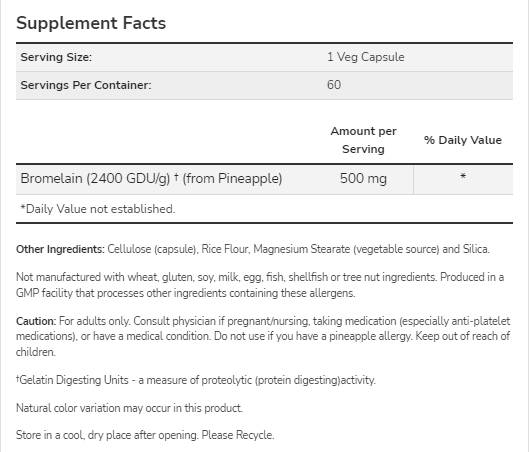The image size is (529, 452).
Task: Click the Servings Per Container label
Action: coord(86,85)
